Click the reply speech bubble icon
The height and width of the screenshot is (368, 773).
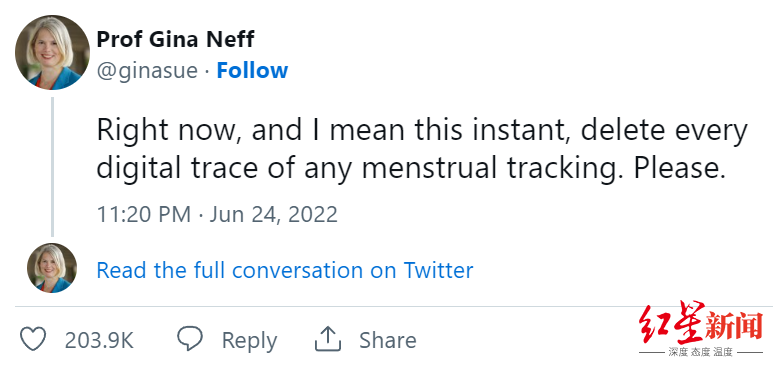(x=190, y=338)
